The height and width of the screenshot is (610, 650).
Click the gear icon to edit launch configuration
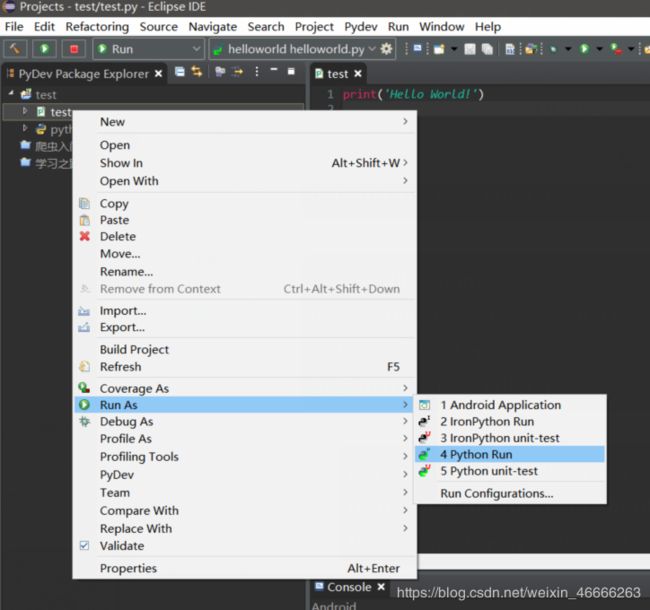(x=386, y=49)
